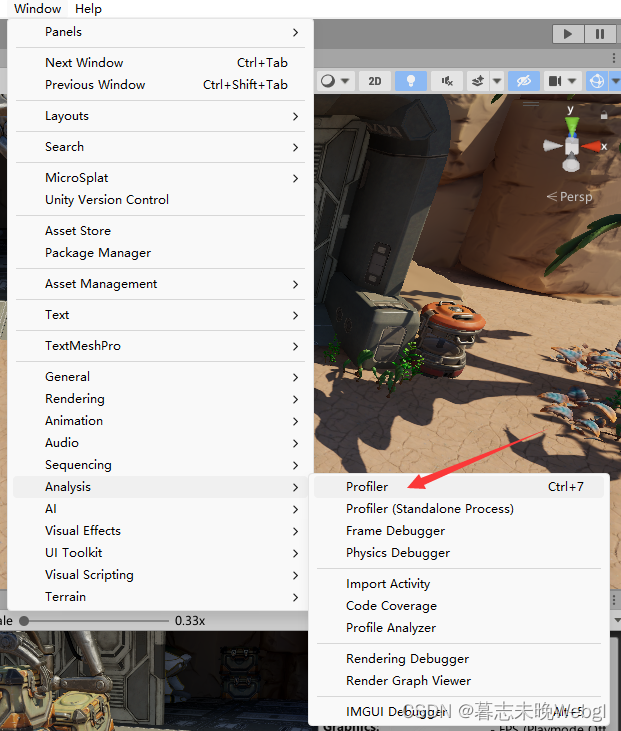621x731 pixels.
Task: Expand the AI submenu
Action: [x=160, y=509]
